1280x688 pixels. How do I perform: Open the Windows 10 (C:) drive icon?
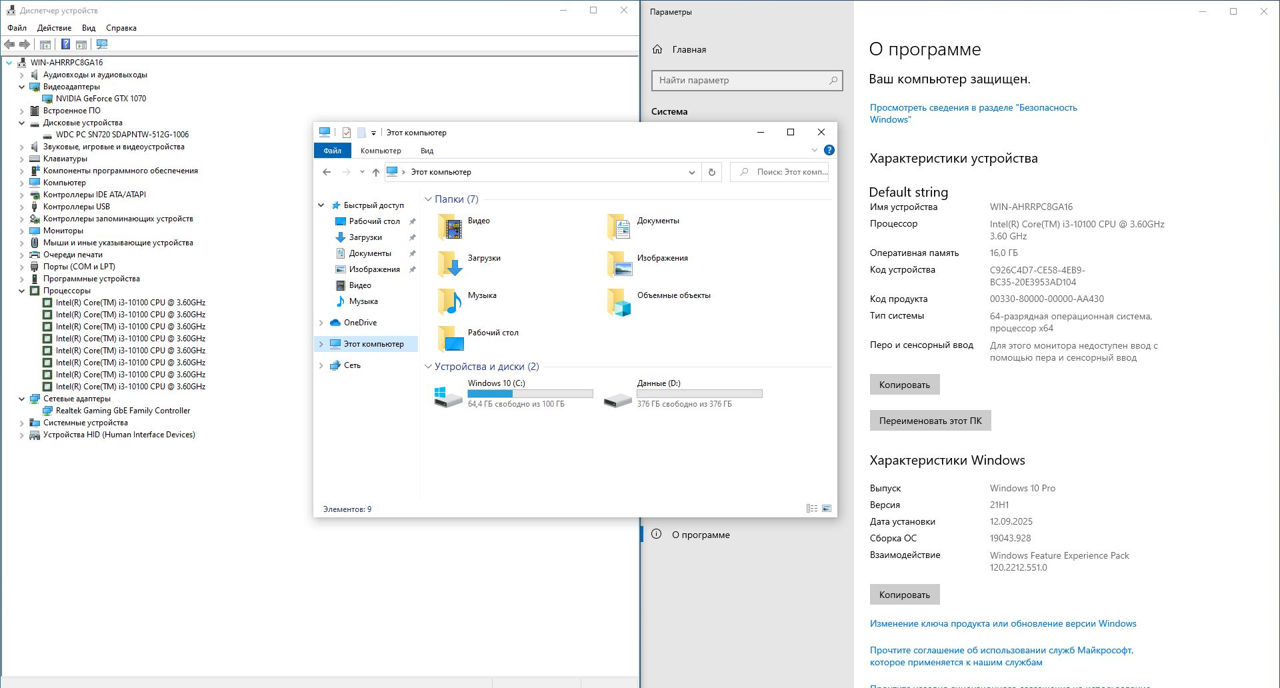(448, 396)
